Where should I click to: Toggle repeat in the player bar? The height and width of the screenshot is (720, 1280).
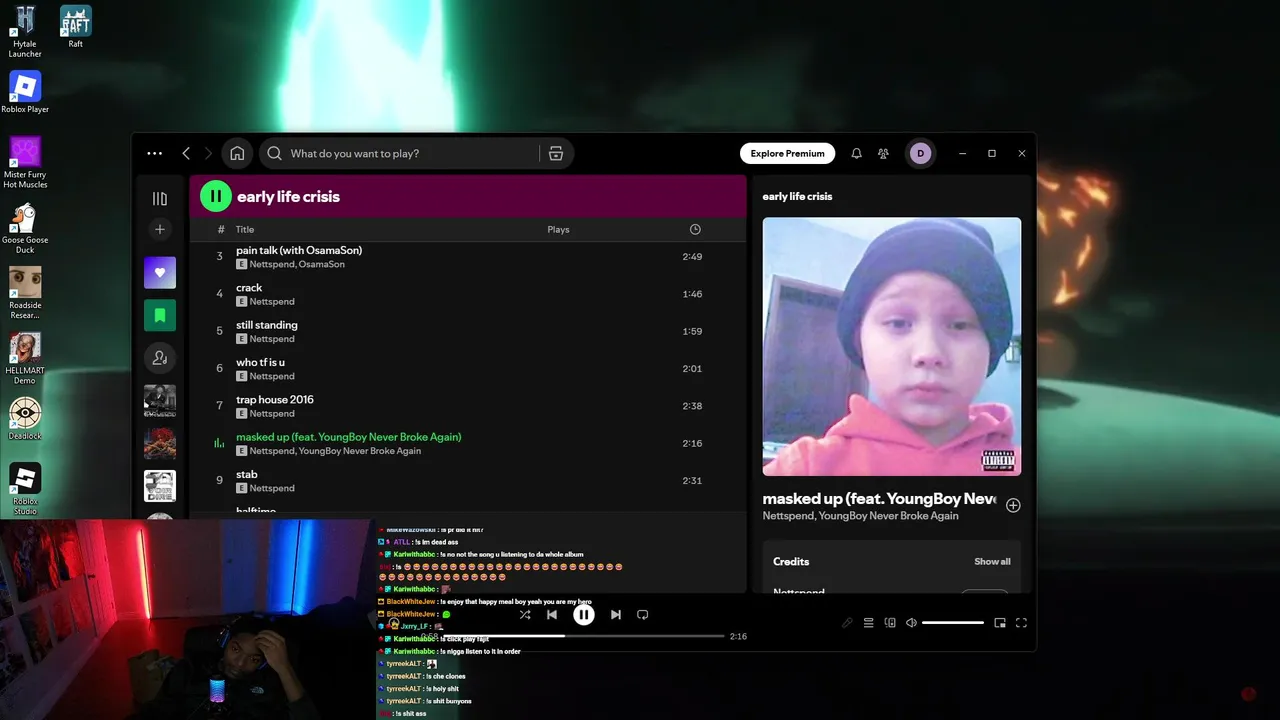pyautogui.click(x=643, y=615)
